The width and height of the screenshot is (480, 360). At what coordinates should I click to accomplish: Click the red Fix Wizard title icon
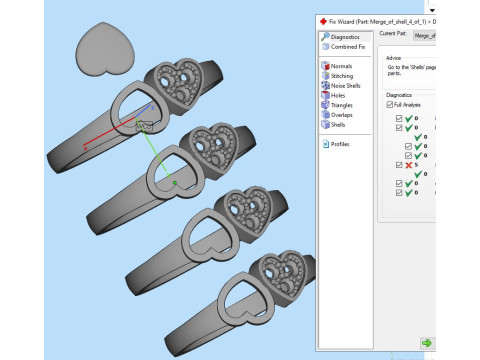coord(323,22)
